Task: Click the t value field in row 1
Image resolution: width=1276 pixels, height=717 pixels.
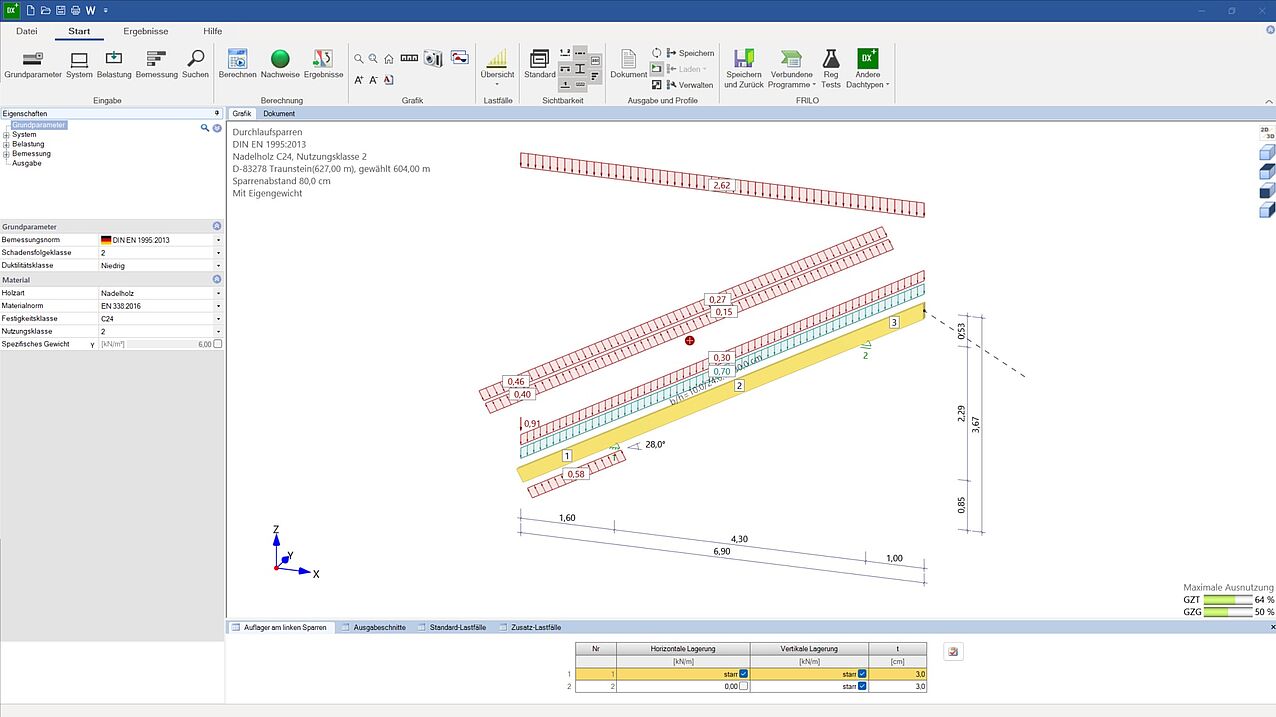Action: (x=898, y=674)
